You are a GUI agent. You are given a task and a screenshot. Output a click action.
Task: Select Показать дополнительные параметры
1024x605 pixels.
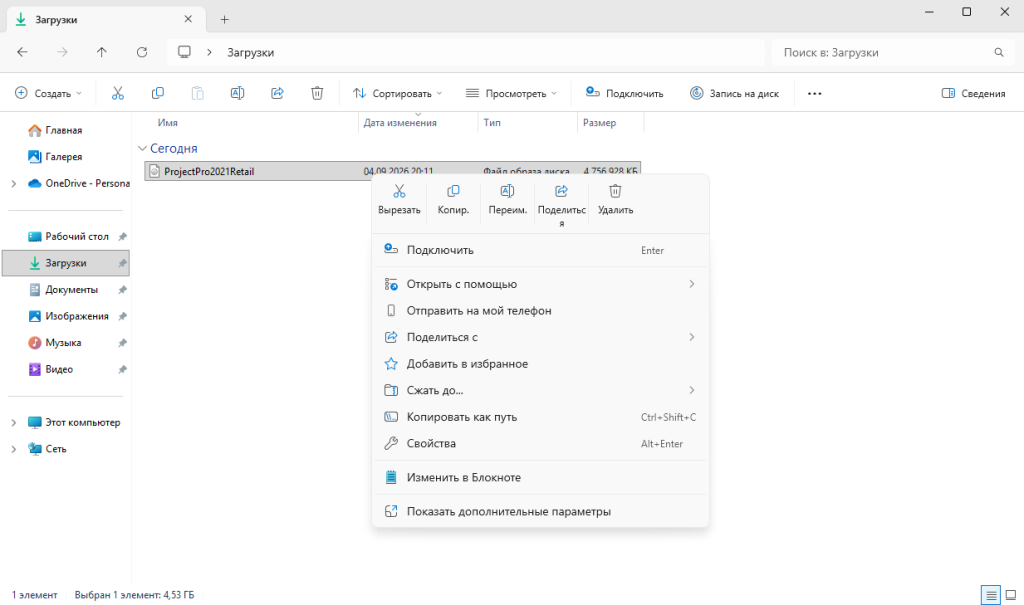click(540, 512)
